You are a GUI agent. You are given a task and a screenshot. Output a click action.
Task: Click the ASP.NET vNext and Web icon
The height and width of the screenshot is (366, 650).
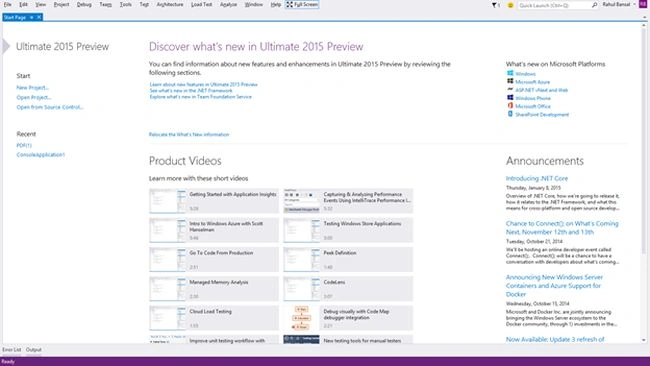[510, 90]
